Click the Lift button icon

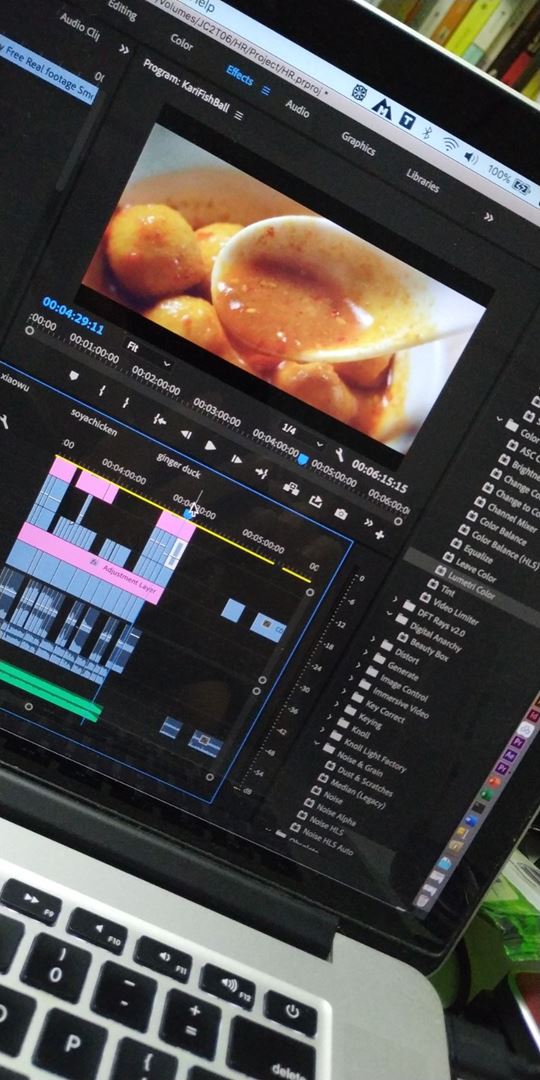[291, 488]
